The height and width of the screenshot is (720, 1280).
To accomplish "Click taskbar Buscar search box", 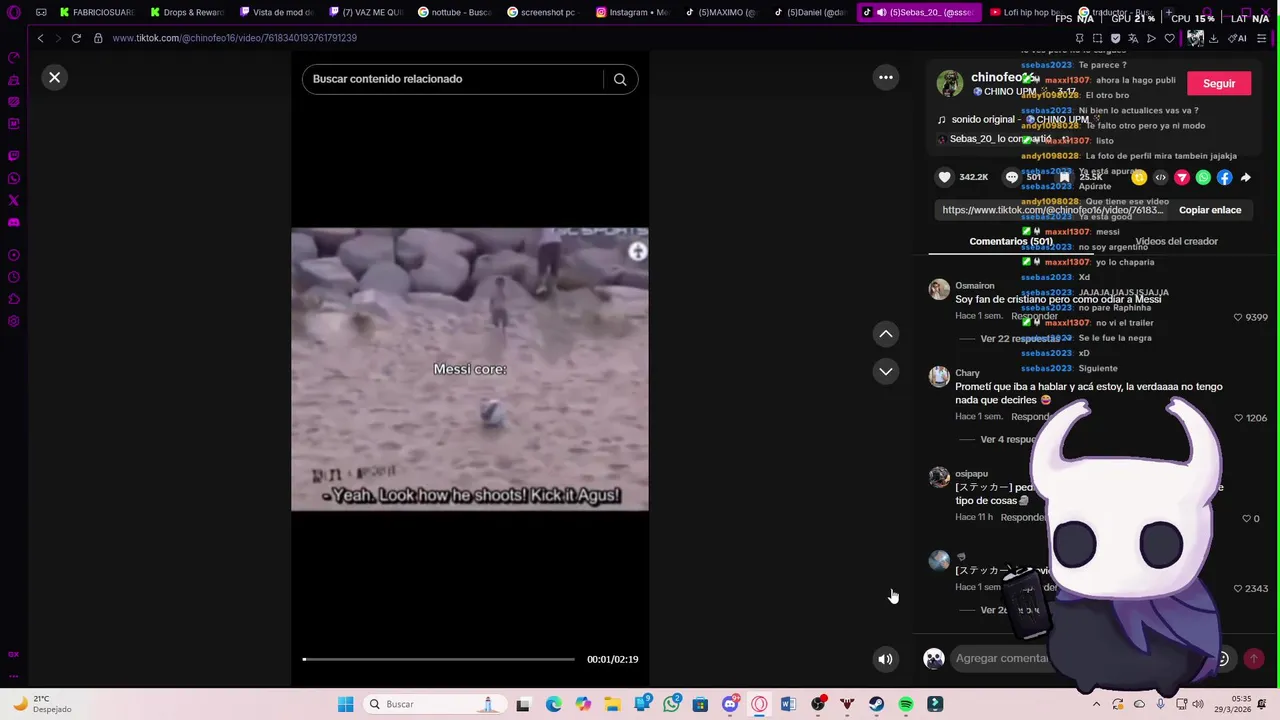I will (433, 704).
